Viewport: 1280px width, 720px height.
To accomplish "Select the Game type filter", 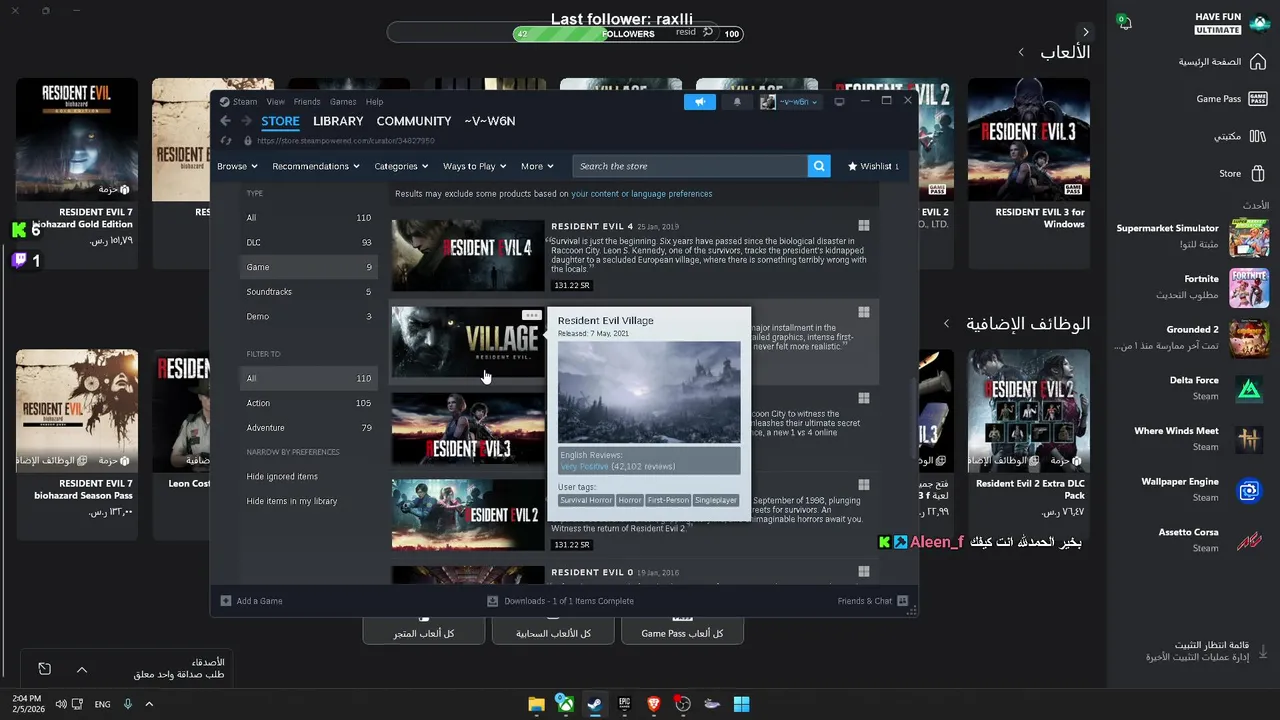I will tap(309, 267).
